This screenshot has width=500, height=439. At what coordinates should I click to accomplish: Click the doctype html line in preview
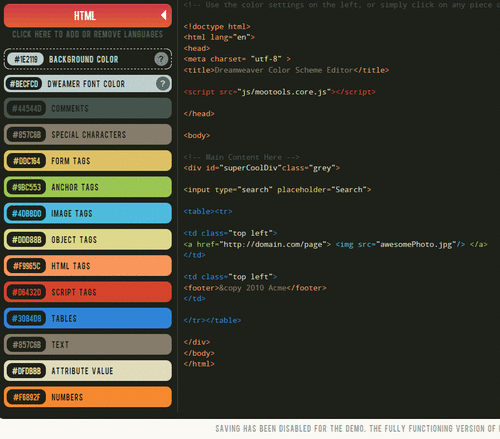(x=217, y=26)
